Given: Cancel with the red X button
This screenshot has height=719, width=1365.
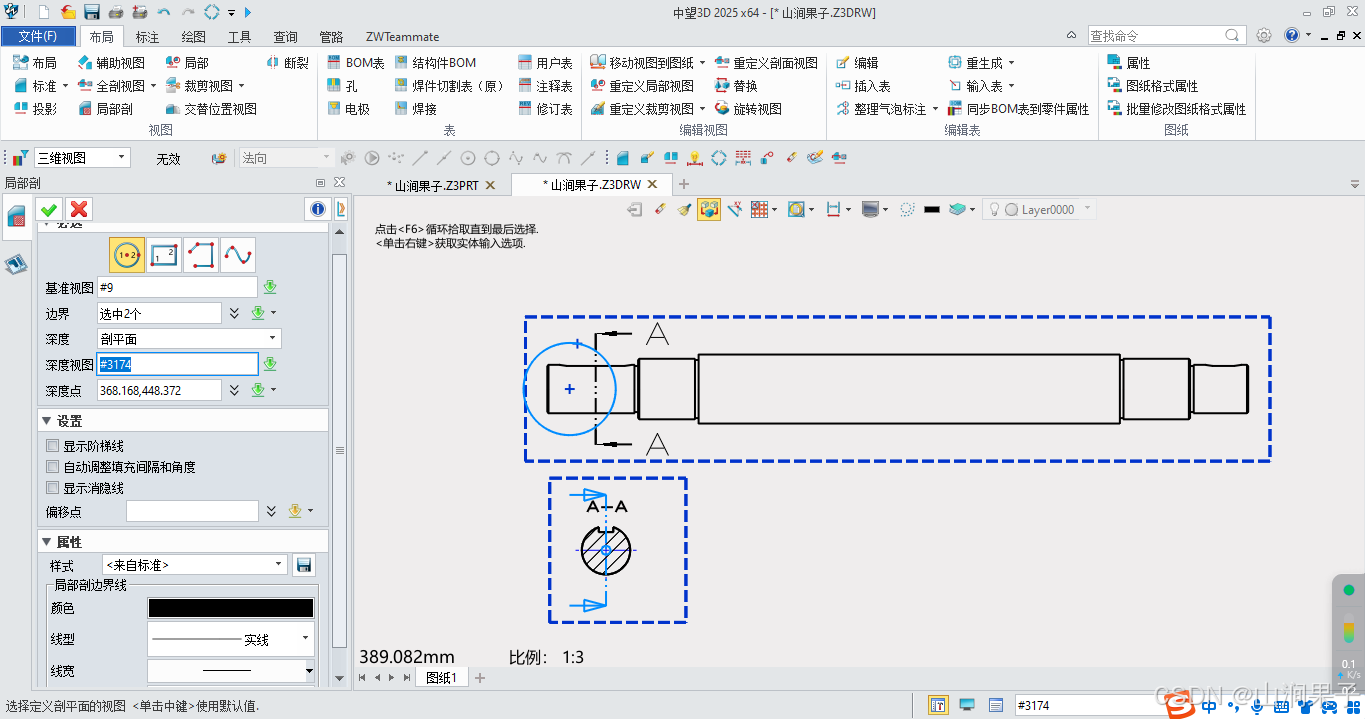Looking at the screenshot, I should coord(79,209).
